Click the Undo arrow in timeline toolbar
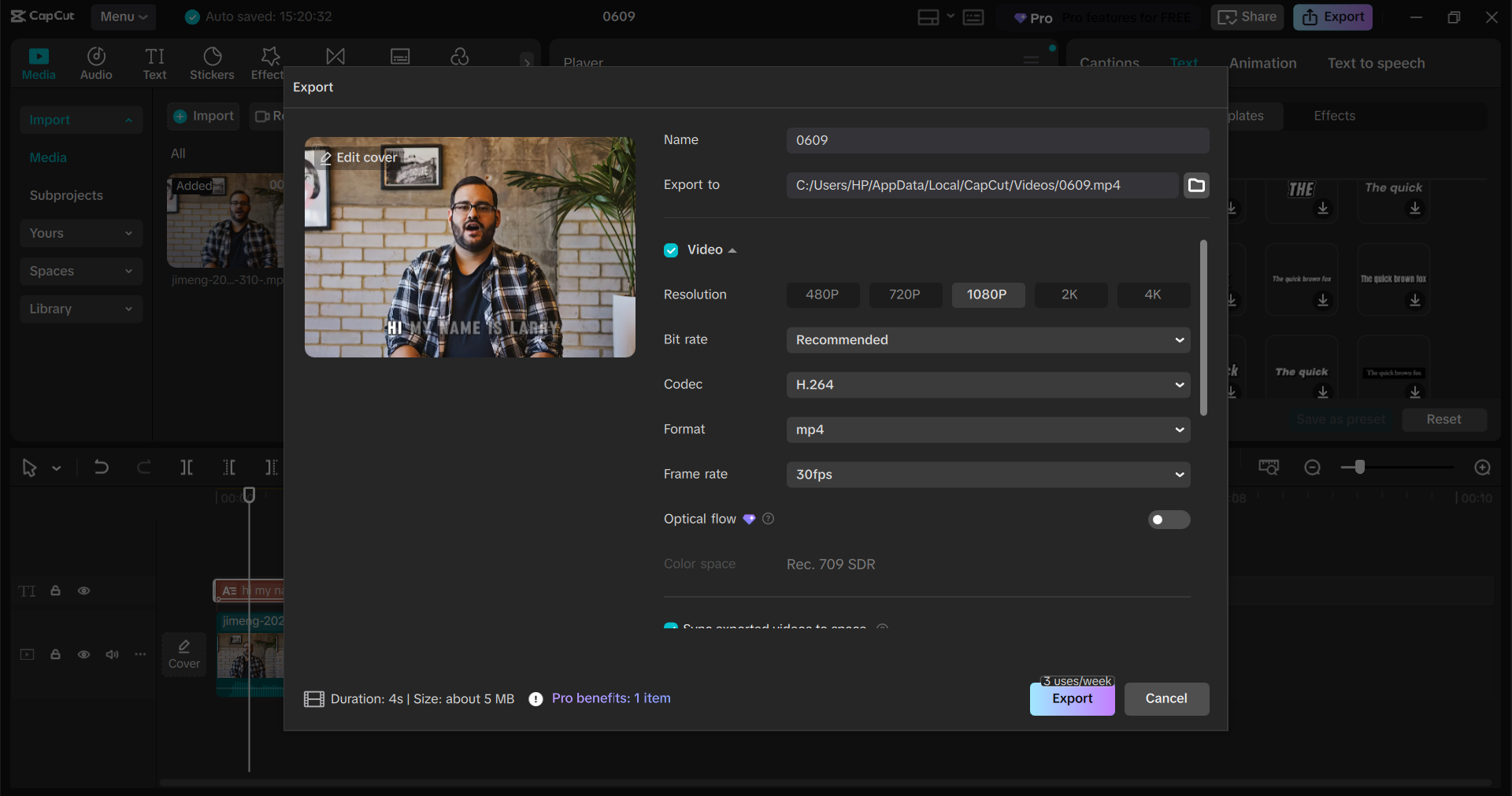The height and width of the screenshot is (796, 1512). (102, 468)
